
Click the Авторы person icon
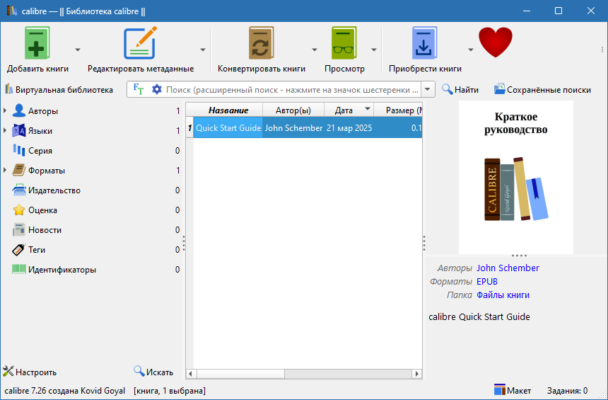(19, 111)
